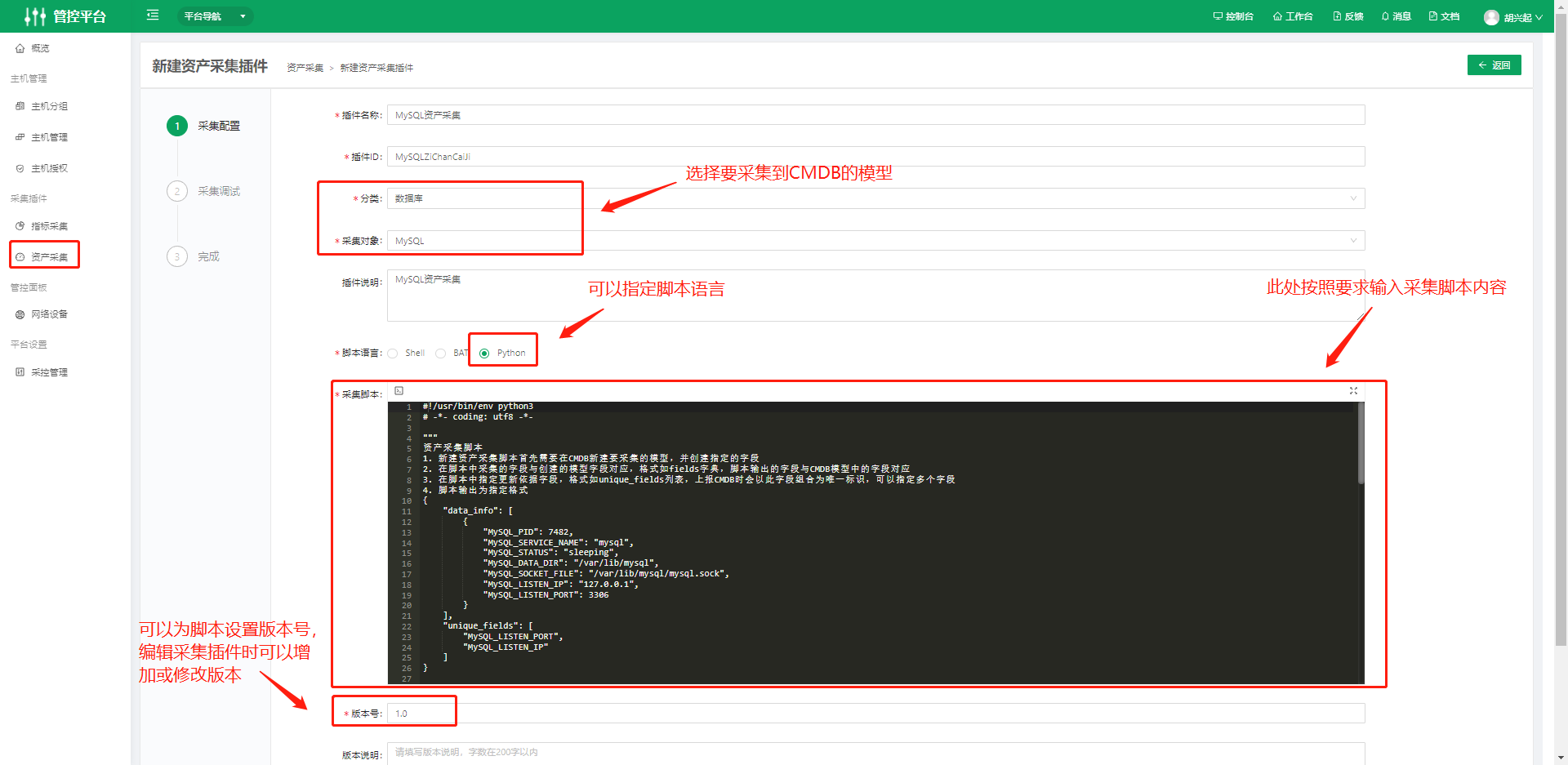
Task: Open 文档 in the top bar
Action: [x=1444, y=16]
